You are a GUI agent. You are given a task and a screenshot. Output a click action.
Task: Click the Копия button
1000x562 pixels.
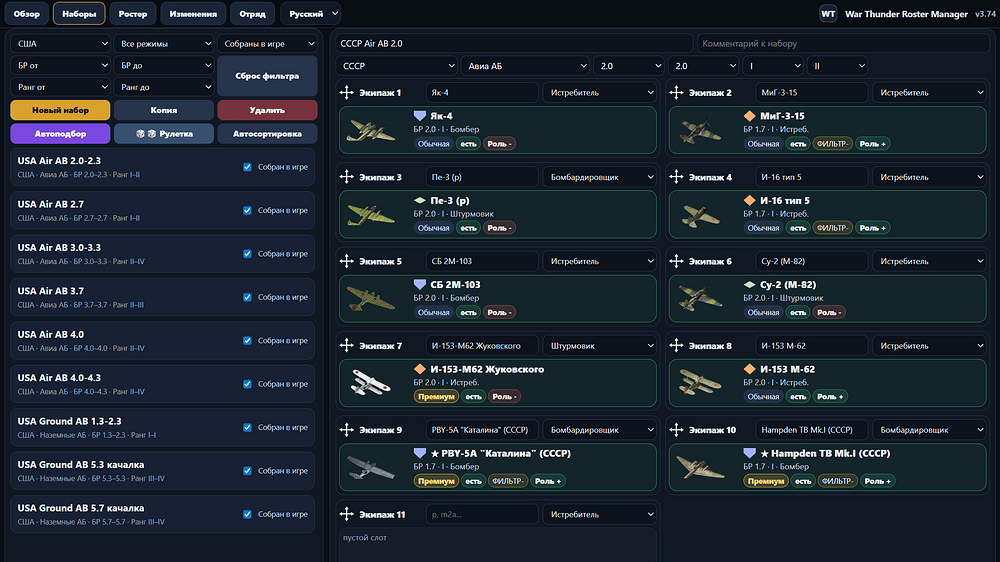click(x=164, y=110)
